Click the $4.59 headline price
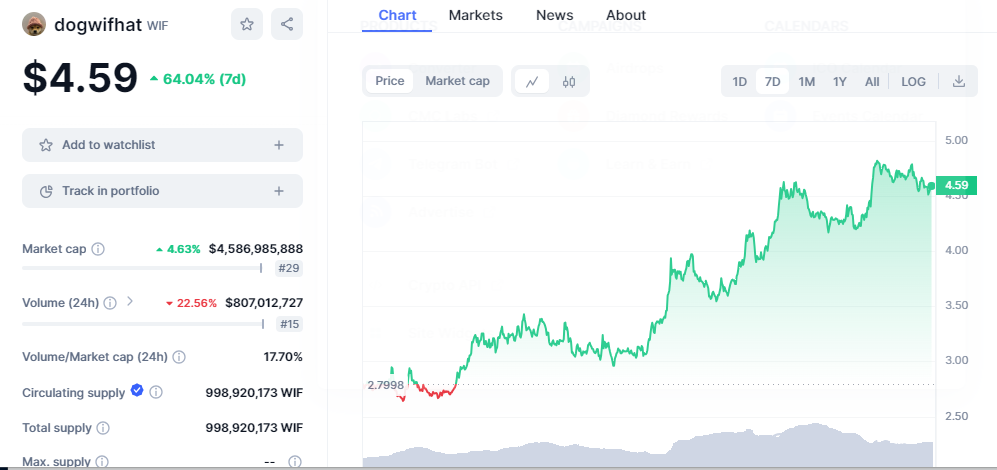 tap(80, 79)
